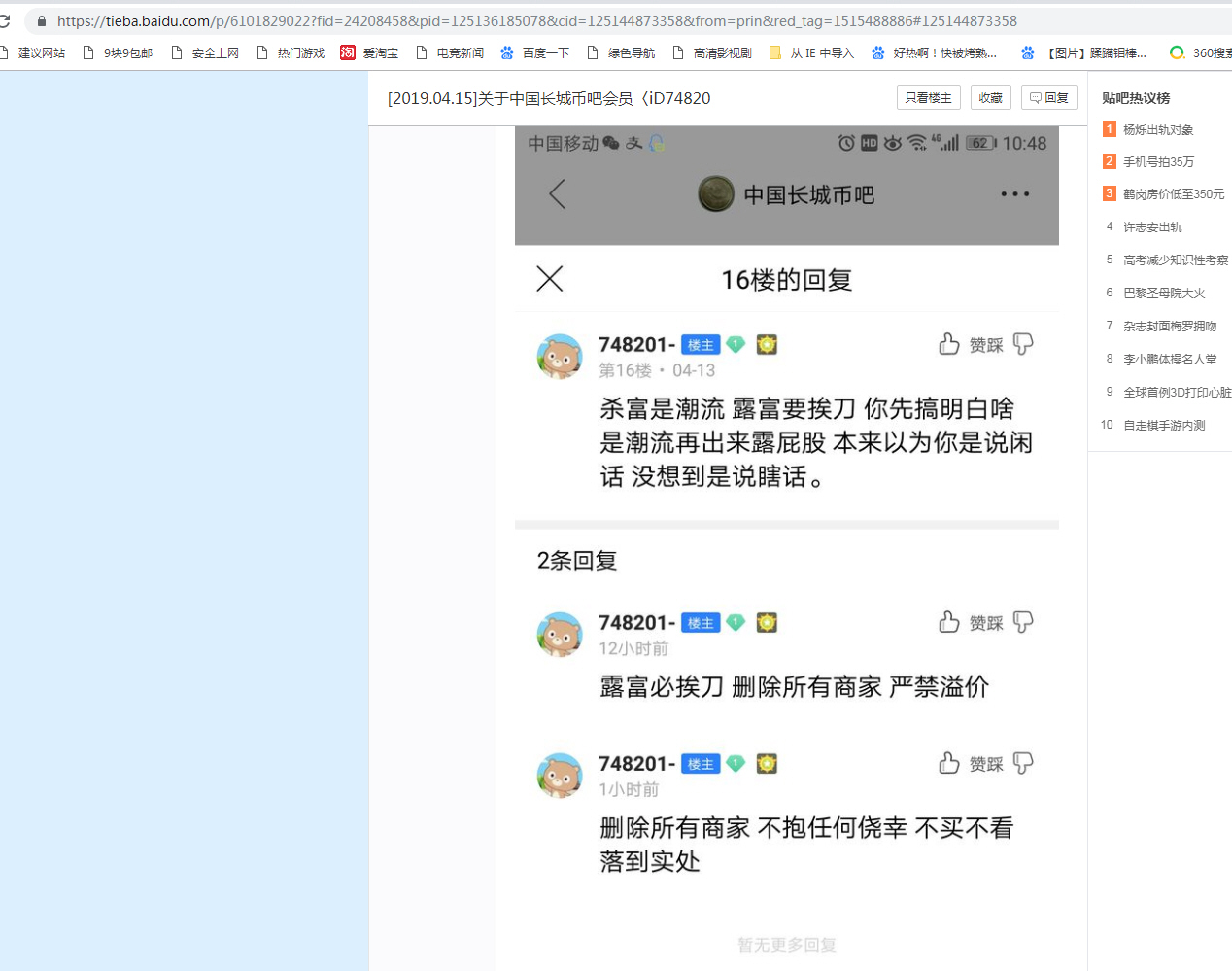Thumbs-up the reply posted 12小时前
1232x971 pixels.
tap(949, 622)
